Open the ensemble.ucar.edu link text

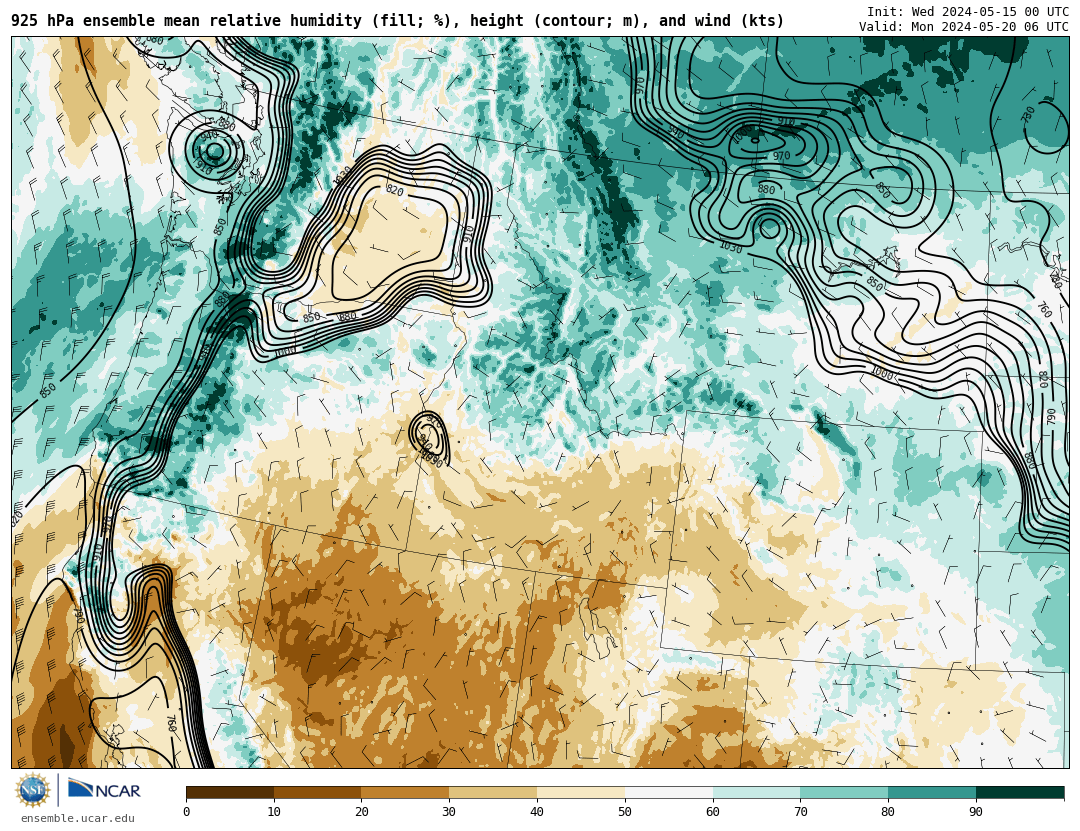pos(78,819)
